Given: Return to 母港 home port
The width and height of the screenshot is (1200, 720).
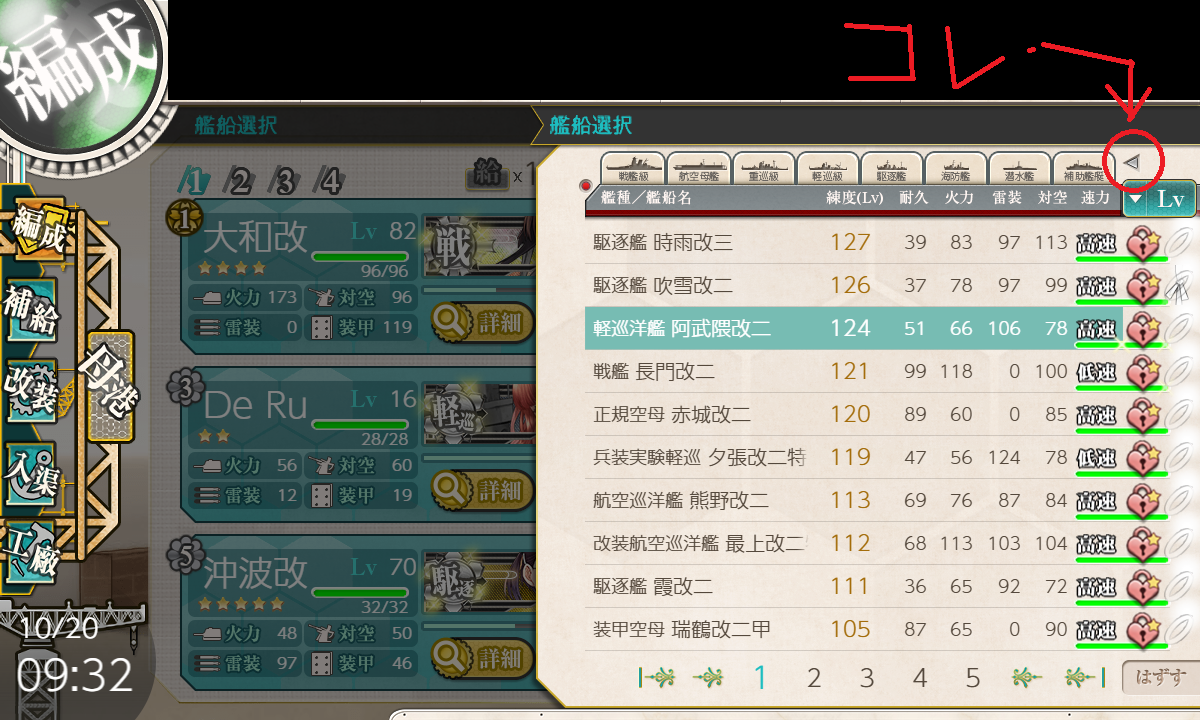Looking at the screenshot, I should [111, 385].
